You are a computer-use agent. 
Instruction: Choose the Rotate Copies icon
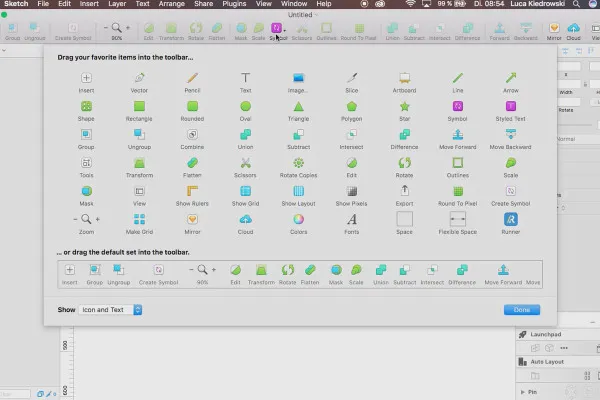pyautogui.click(x=298, y=163)
